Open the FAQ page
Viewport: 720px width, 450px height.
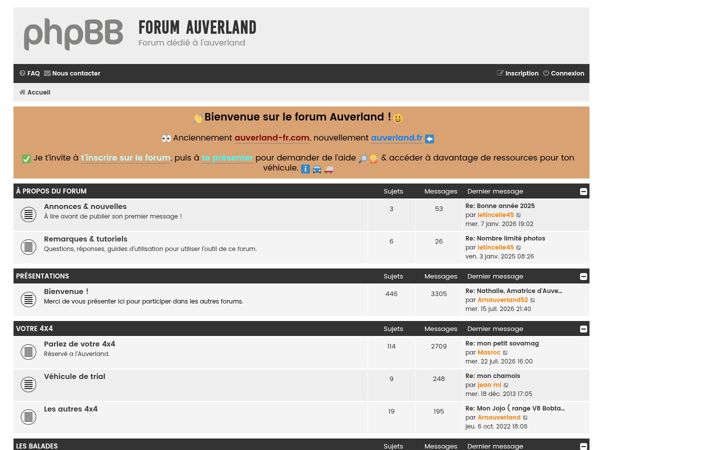30,73
